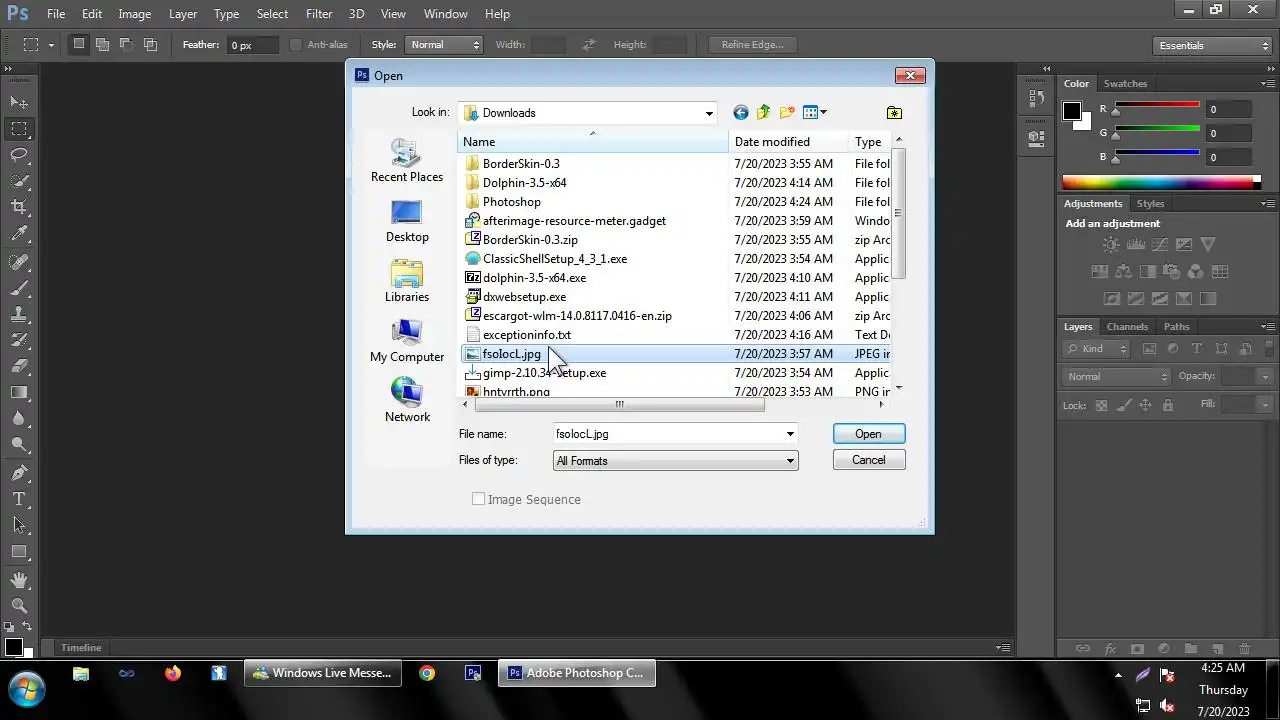The width and height of the screenshot is (1280, 720).
Task: Open the Filter menu
Action: click(319, 14)
